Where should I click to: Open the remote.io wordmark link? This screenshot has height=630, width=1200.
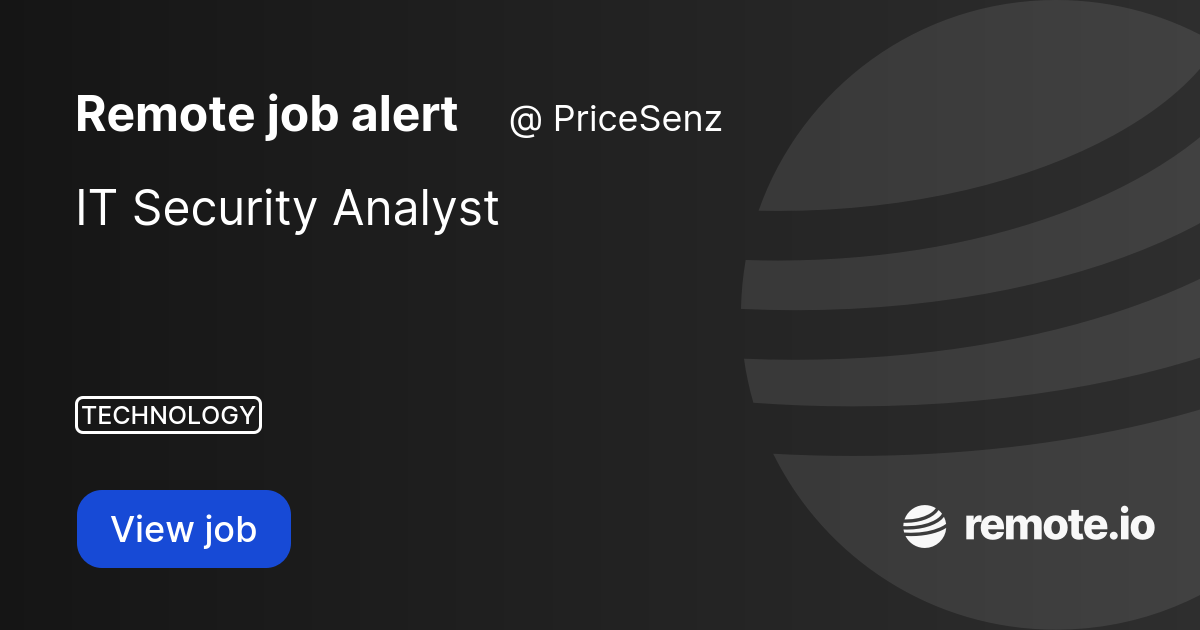(1059, 526)
